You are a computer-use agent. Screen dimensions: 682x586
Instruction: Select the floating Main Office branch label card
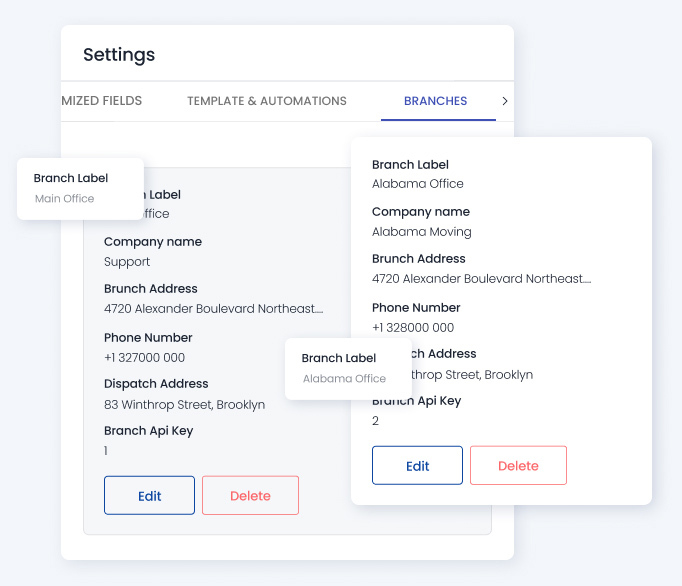(80, 188)
